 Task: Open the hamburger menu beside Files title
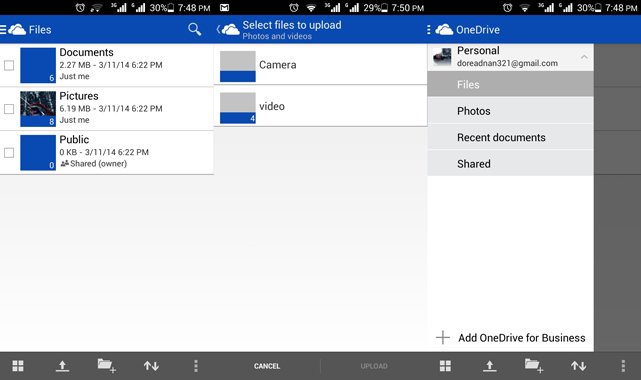(3, 29)
